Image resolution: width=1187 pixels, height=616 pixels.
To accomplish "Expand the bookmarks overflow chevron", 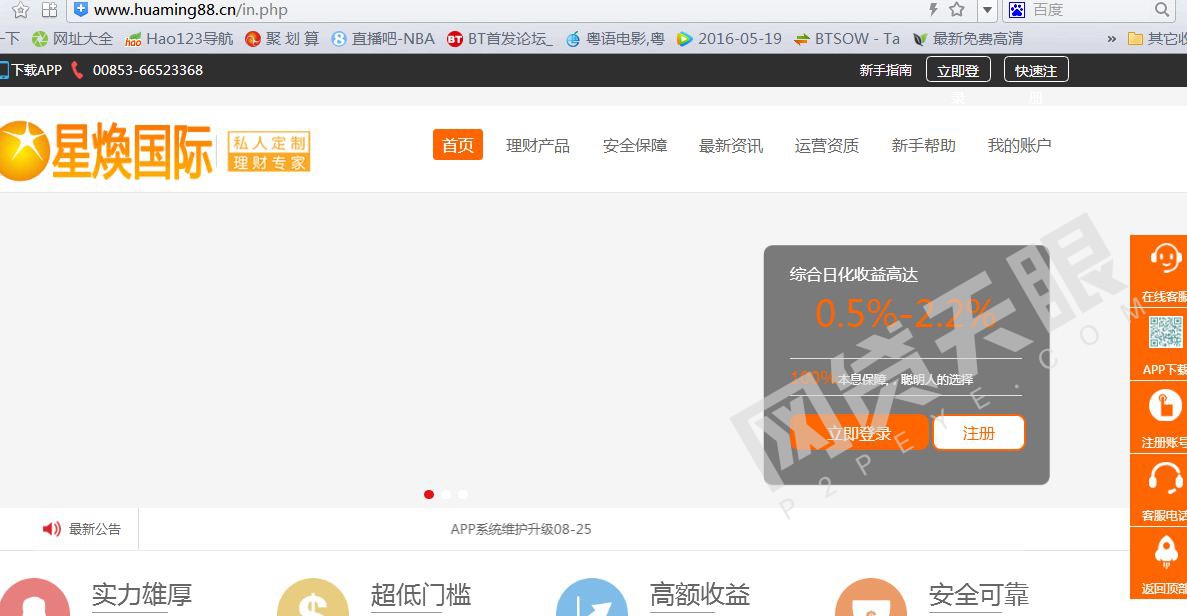I will [1111, 39].
